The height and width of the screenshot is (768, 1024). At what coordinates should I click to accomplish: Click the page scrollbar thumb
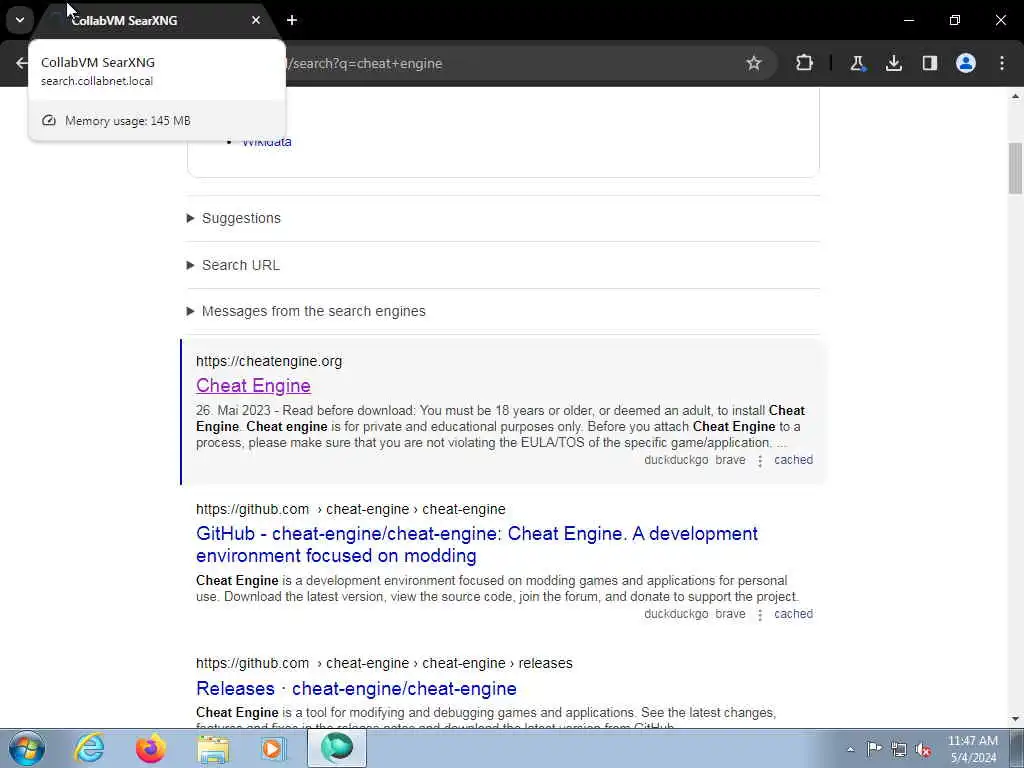click(1015, 168)
